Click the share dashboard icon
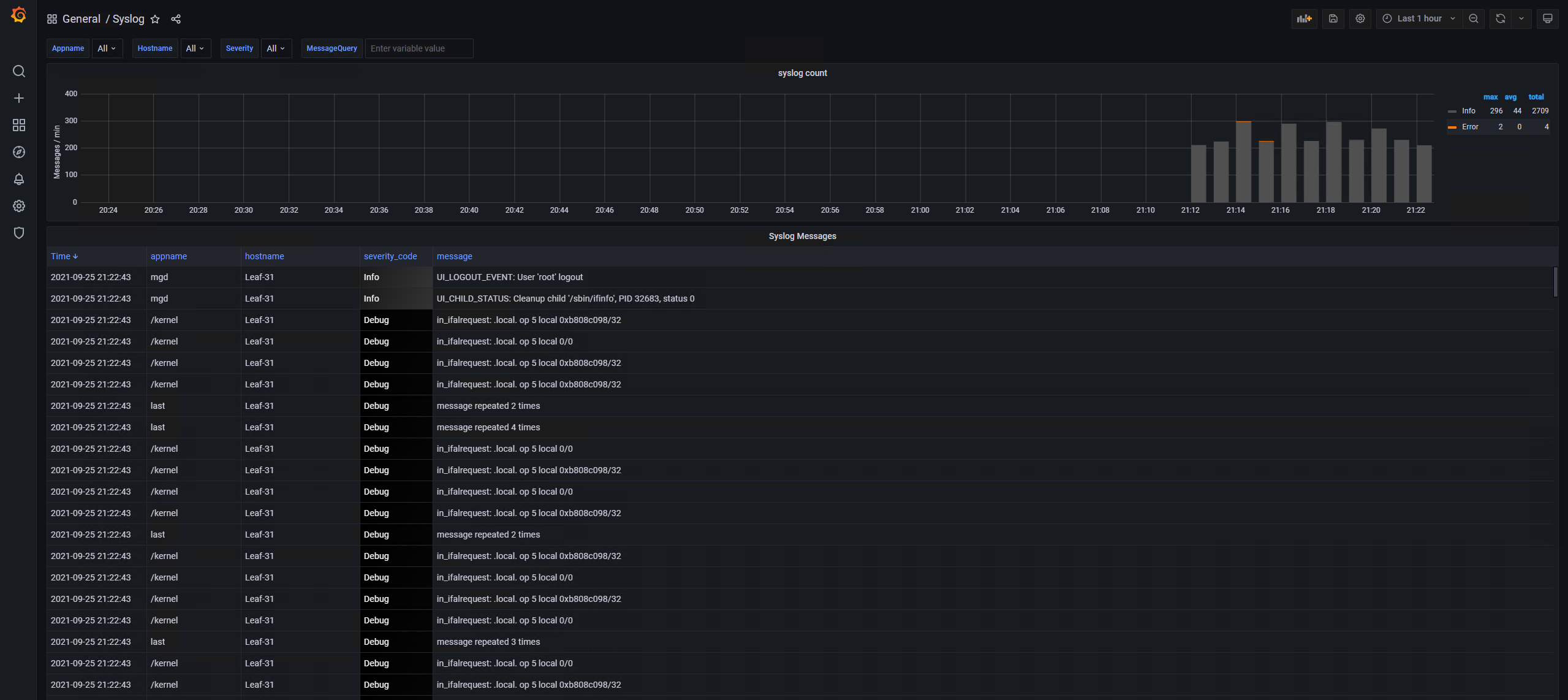 click(x=176, y=19)
